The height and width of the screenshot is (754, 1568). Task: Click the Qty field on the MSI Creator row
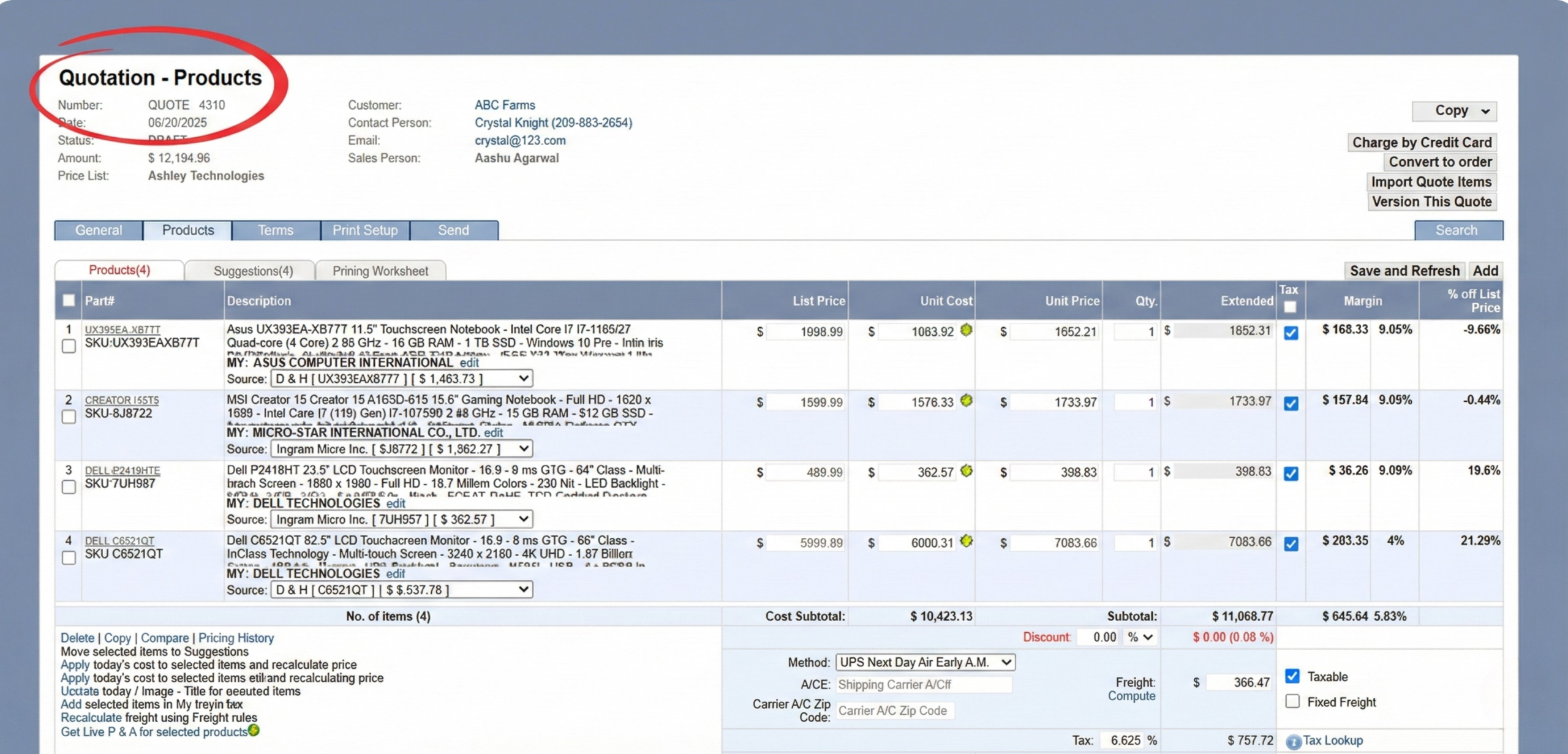1134,402
